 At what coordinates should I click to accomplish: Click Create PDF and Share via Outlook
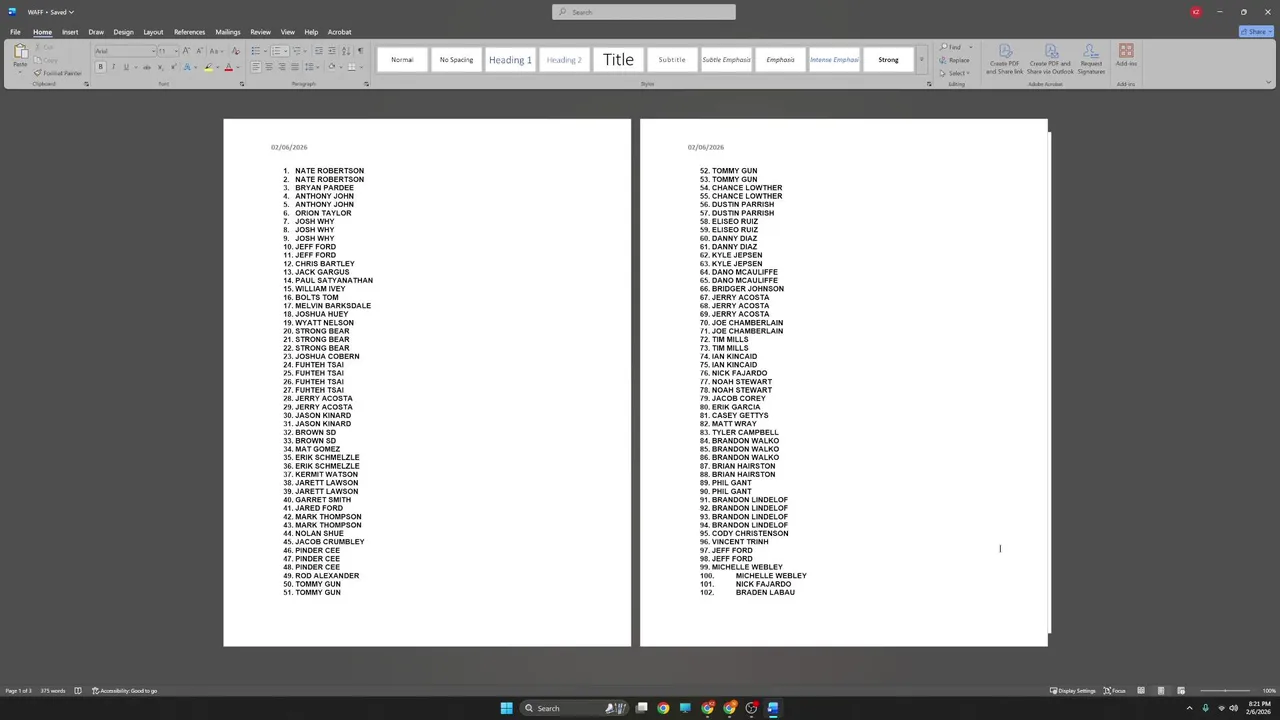coord(1050,60)
